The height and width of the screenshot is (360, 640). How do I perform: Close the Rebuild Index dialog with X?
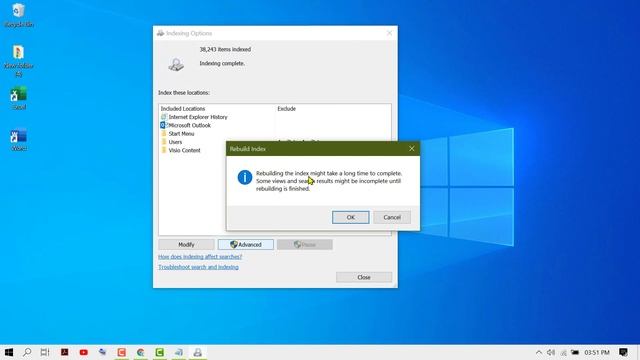click(x=411, y=149)
